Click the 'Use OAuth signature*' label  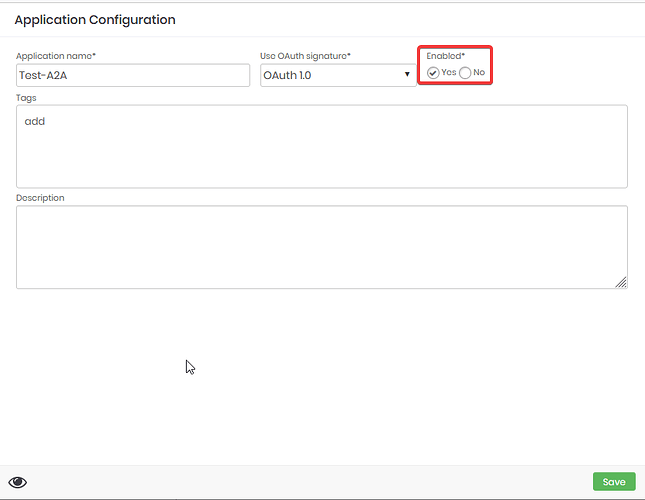click(305, 56)
